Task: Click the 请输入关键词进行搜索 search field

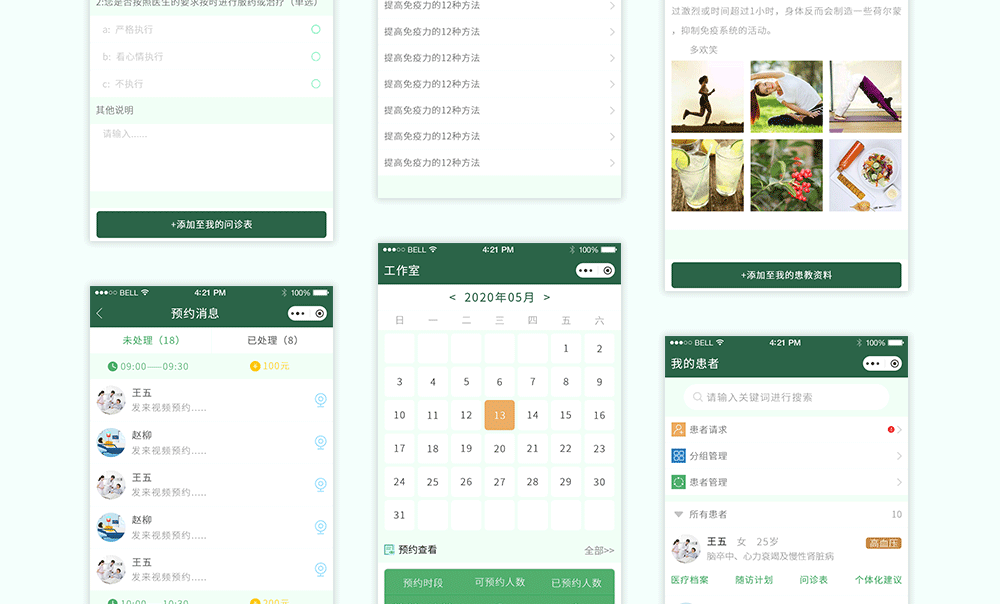Action: pyautogui.click(x=786, y=397)
